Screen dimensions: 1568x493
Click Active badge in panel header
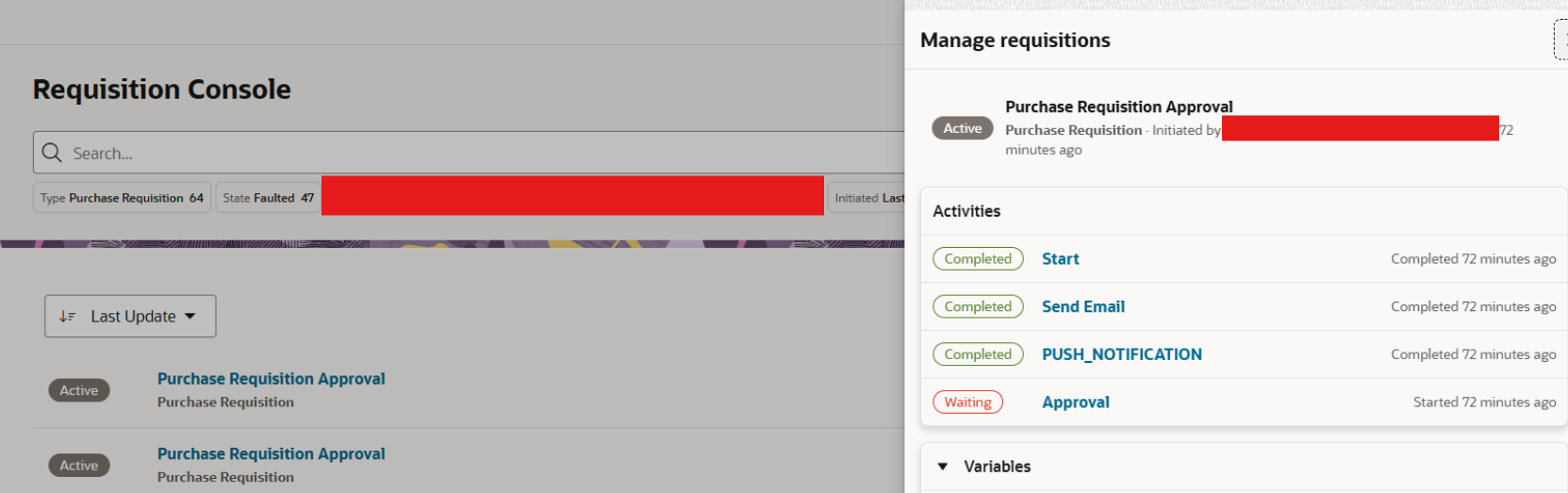(x=962, y=128)
